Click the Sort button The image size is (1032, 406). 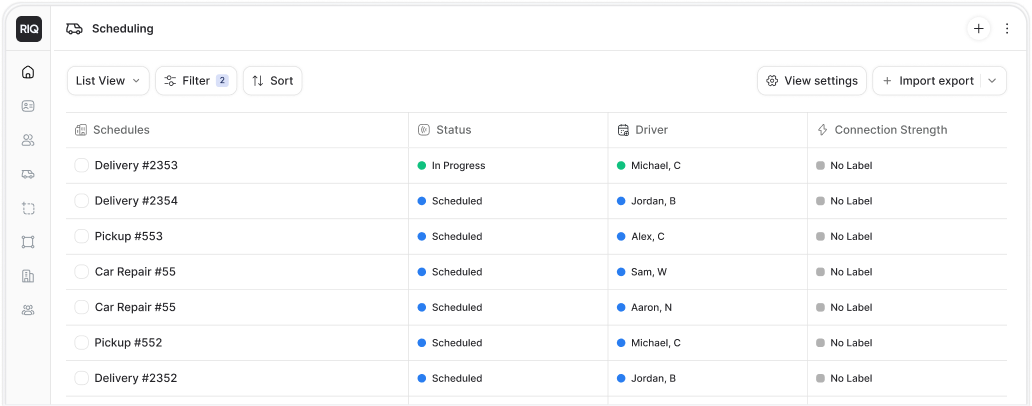click(272, 81)
